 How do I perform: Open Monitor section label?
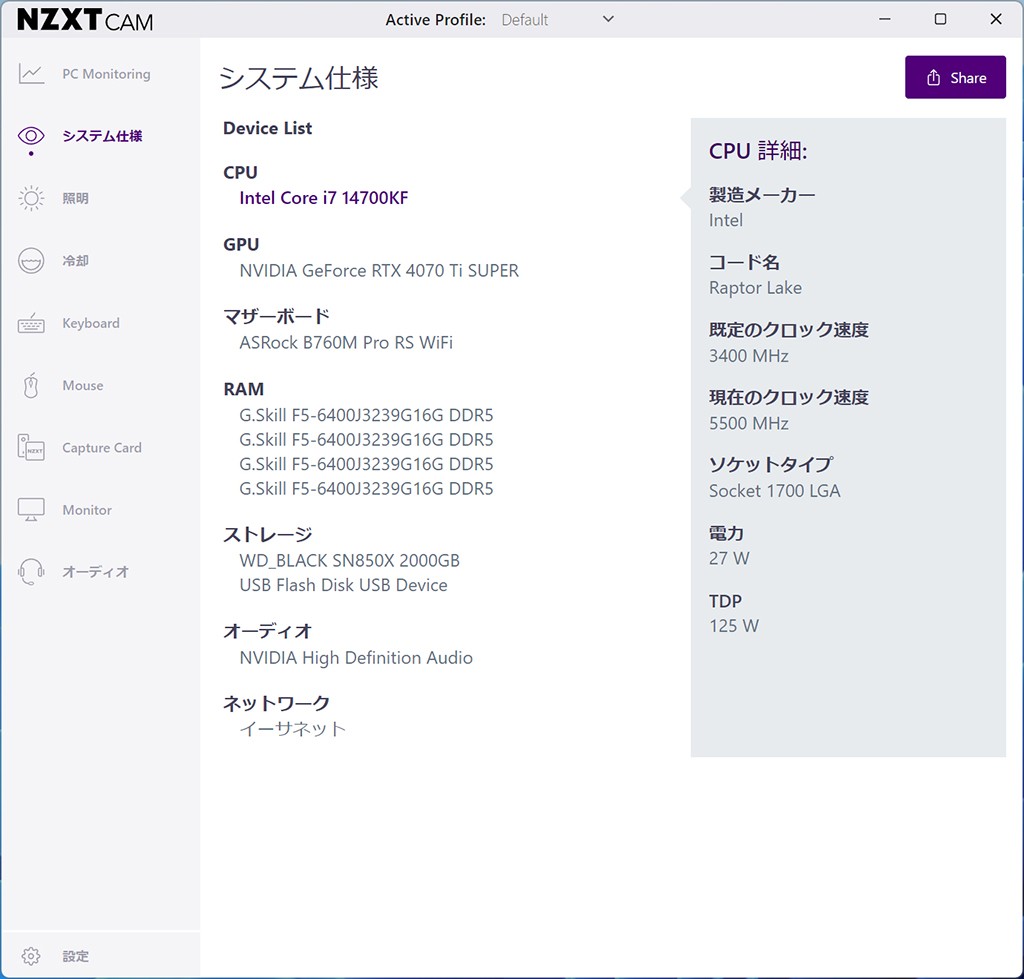coord(87,509)
